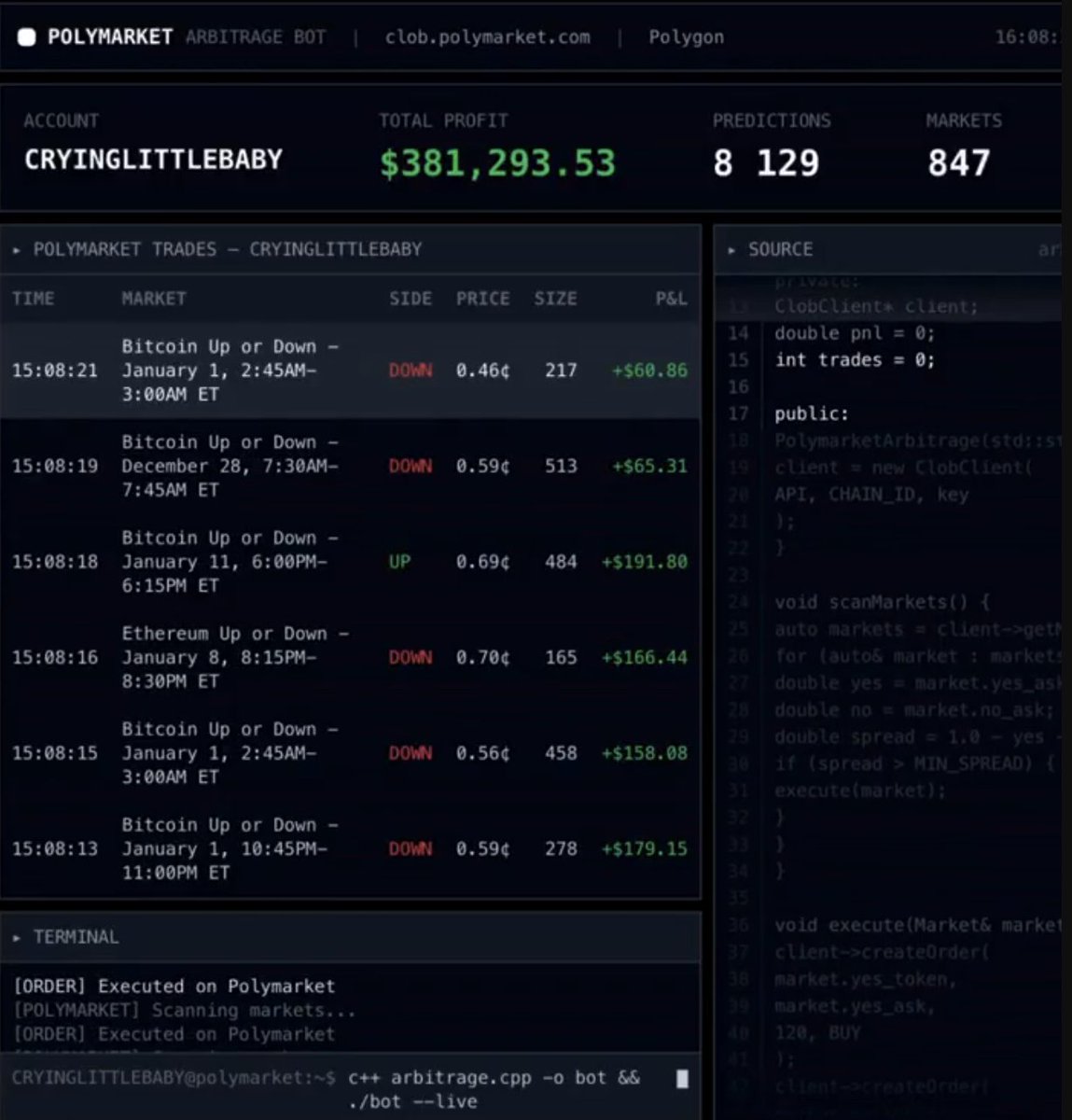The image size is (1072, 1120).
Task: Click first '[ORDER] Executed on Polymarket' log line
Action: (x=174, y=987)
